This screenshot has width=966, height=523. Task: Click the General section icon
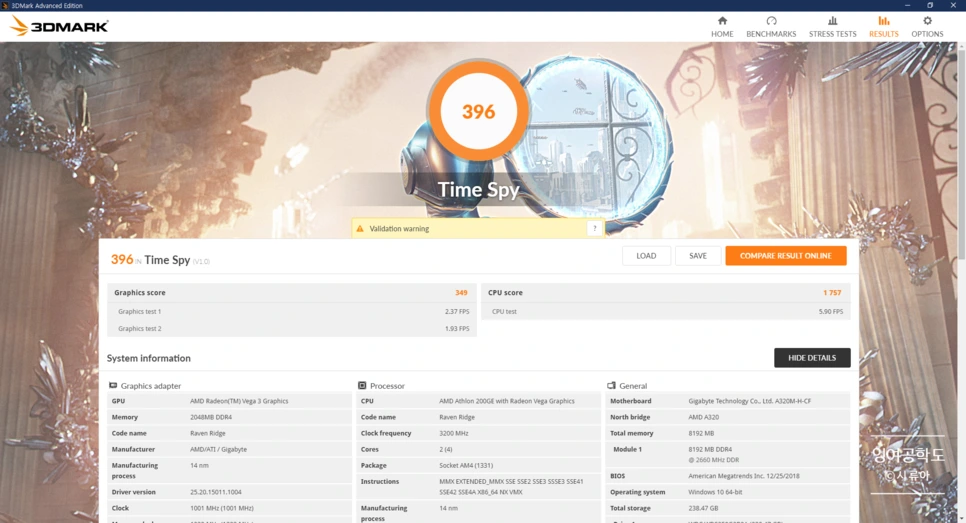tap(611, 386)
